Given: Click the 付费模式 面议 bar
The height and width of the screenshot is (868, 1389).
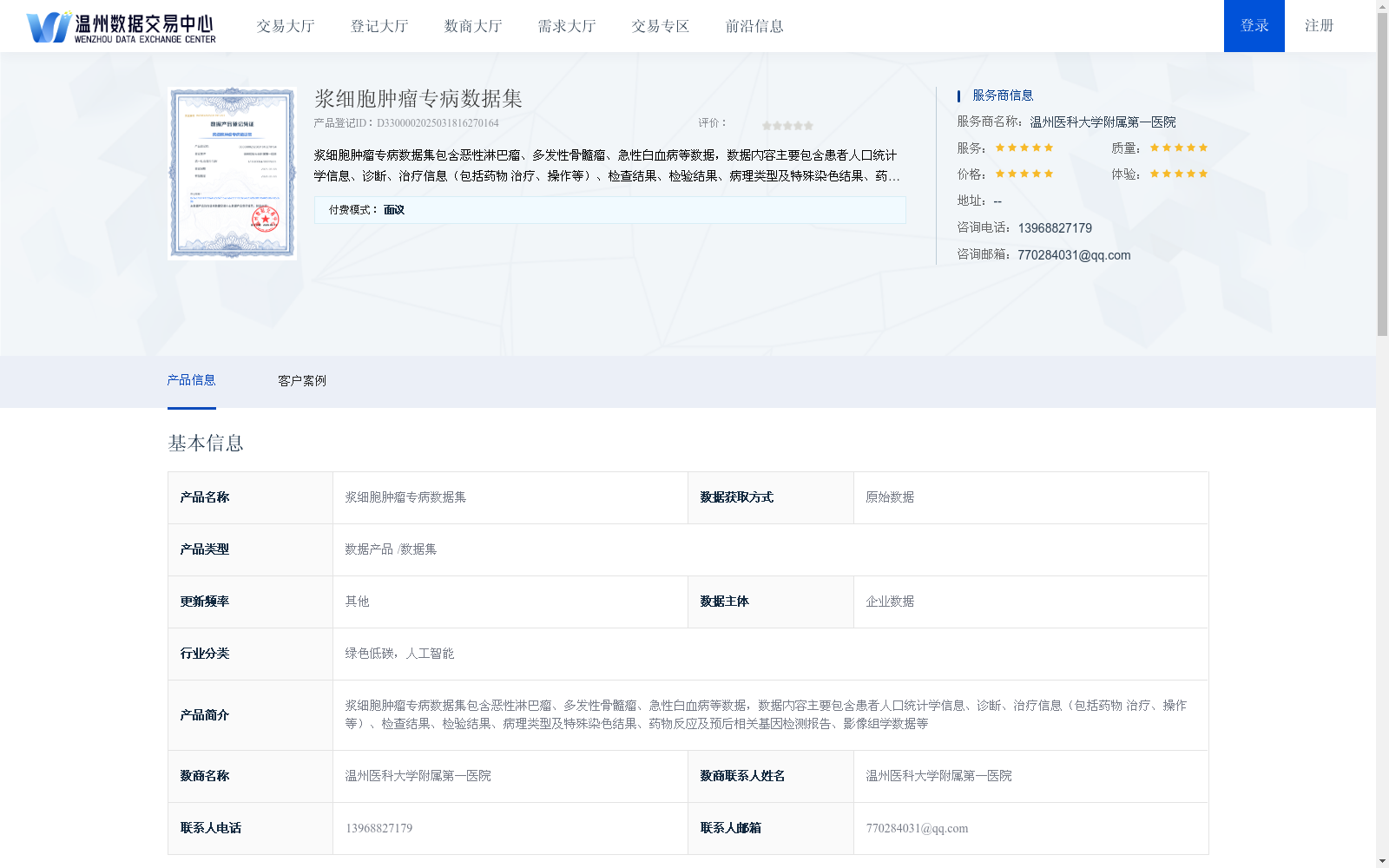Looking at the screenshot, I should [609, 209].
